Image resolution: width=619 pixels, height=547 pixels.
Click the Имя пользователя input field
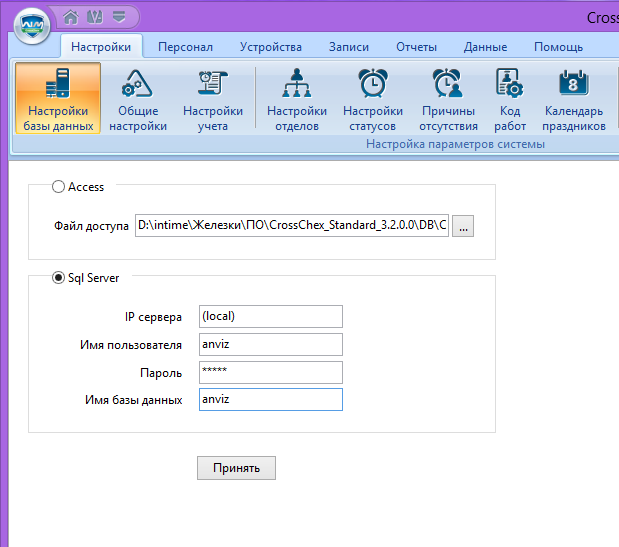[x=271, y=345]
